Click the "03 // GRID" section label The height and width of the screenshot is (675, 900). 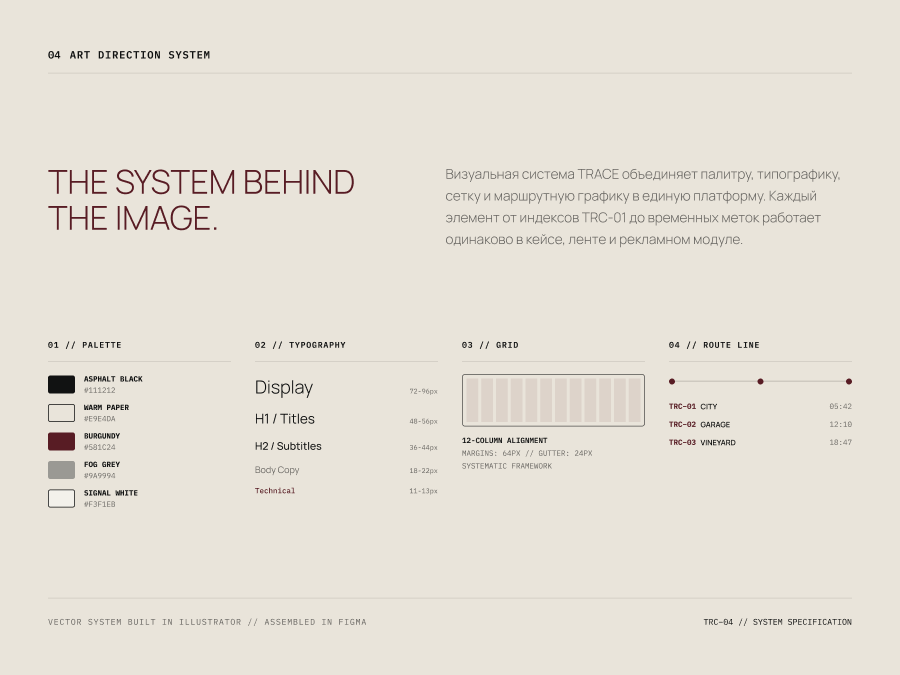coord(490,345)
